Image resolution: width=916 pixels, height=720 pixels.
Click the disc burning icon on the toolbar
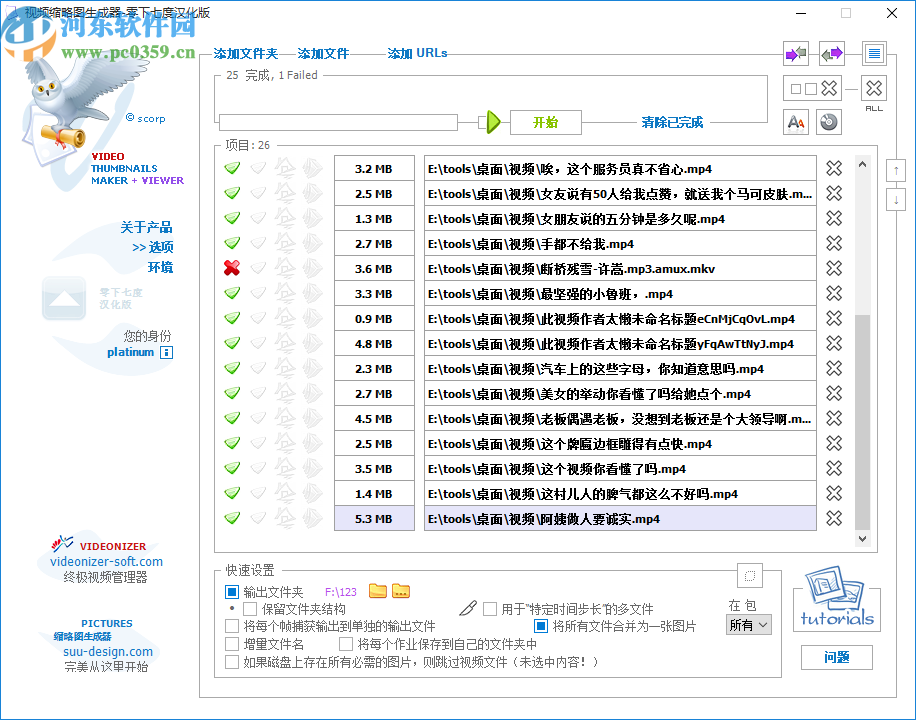point(829,121)
